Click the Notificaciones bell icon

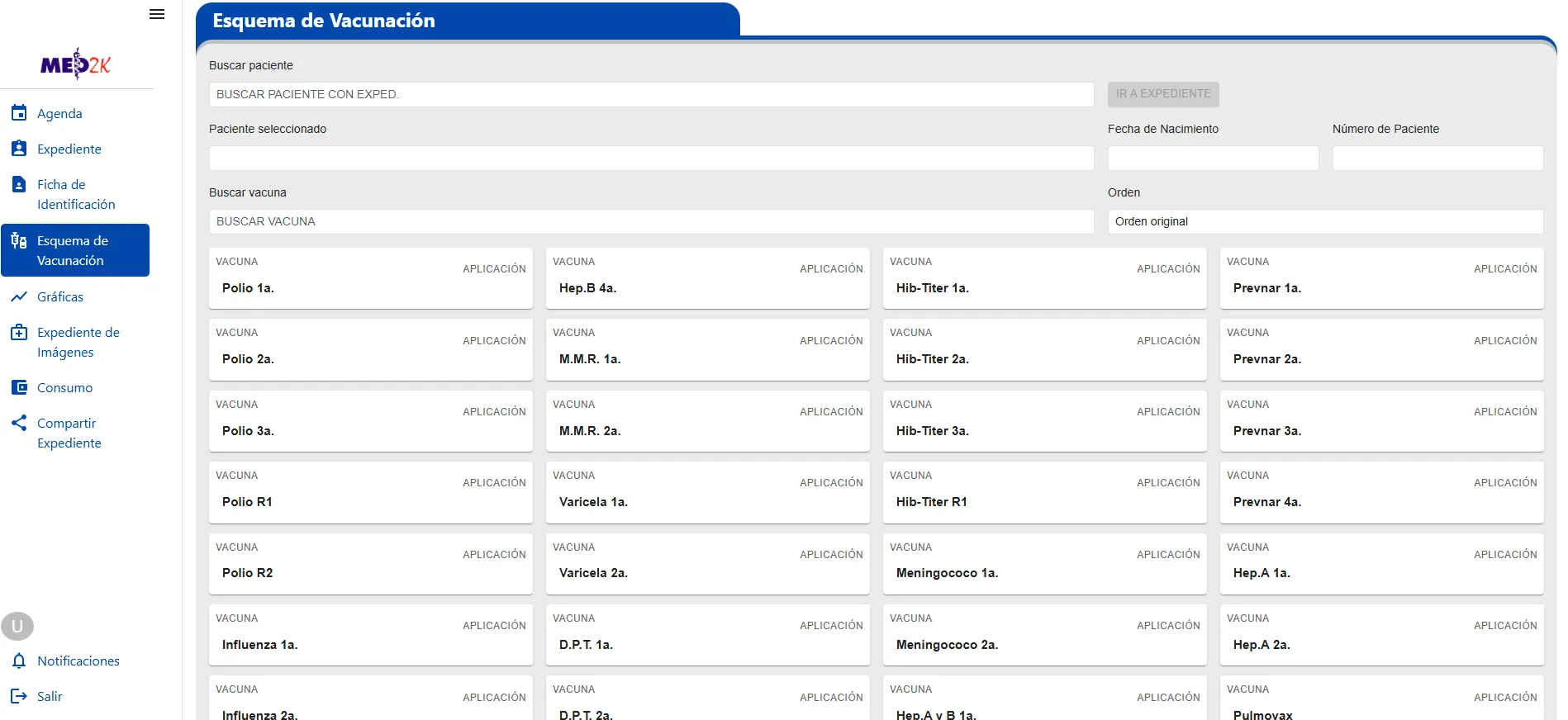coord(19,661)
